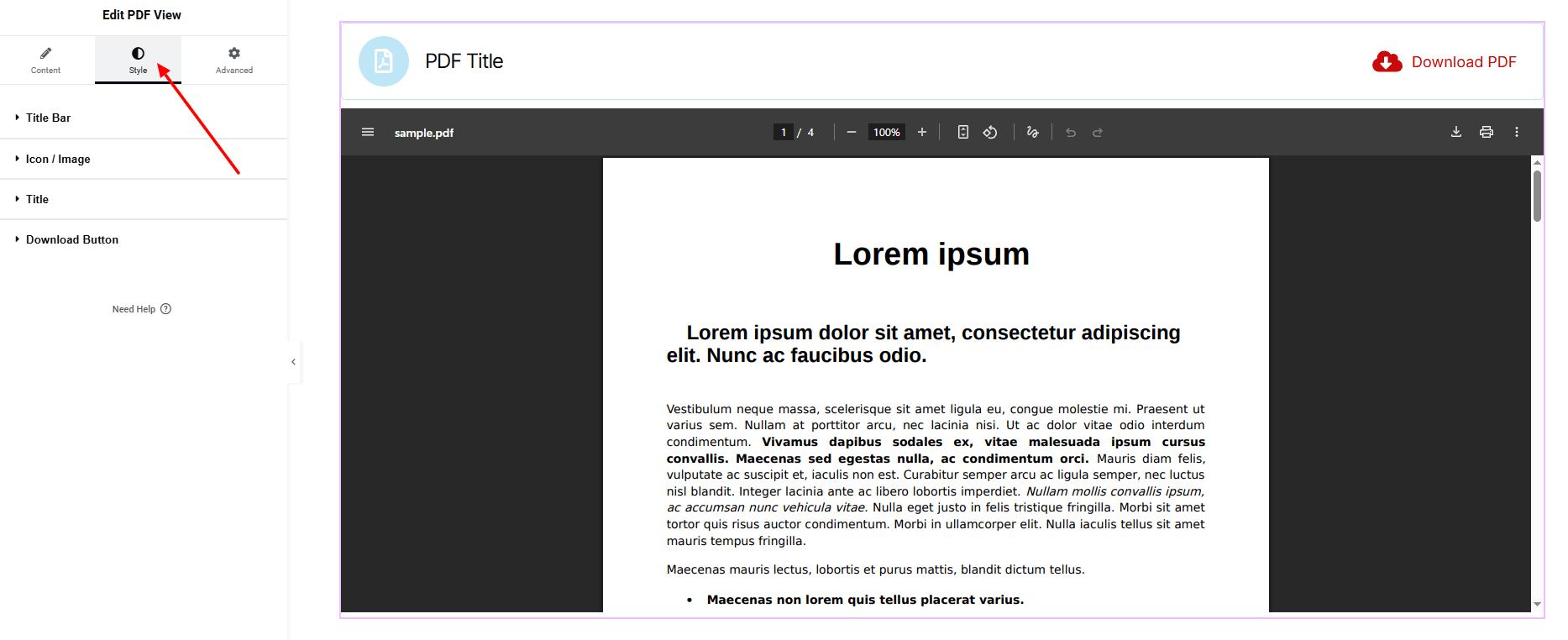Viewport: 1568px width, 640px height.
Task: Switch to the Advanced tab
Action: [234, 60]
